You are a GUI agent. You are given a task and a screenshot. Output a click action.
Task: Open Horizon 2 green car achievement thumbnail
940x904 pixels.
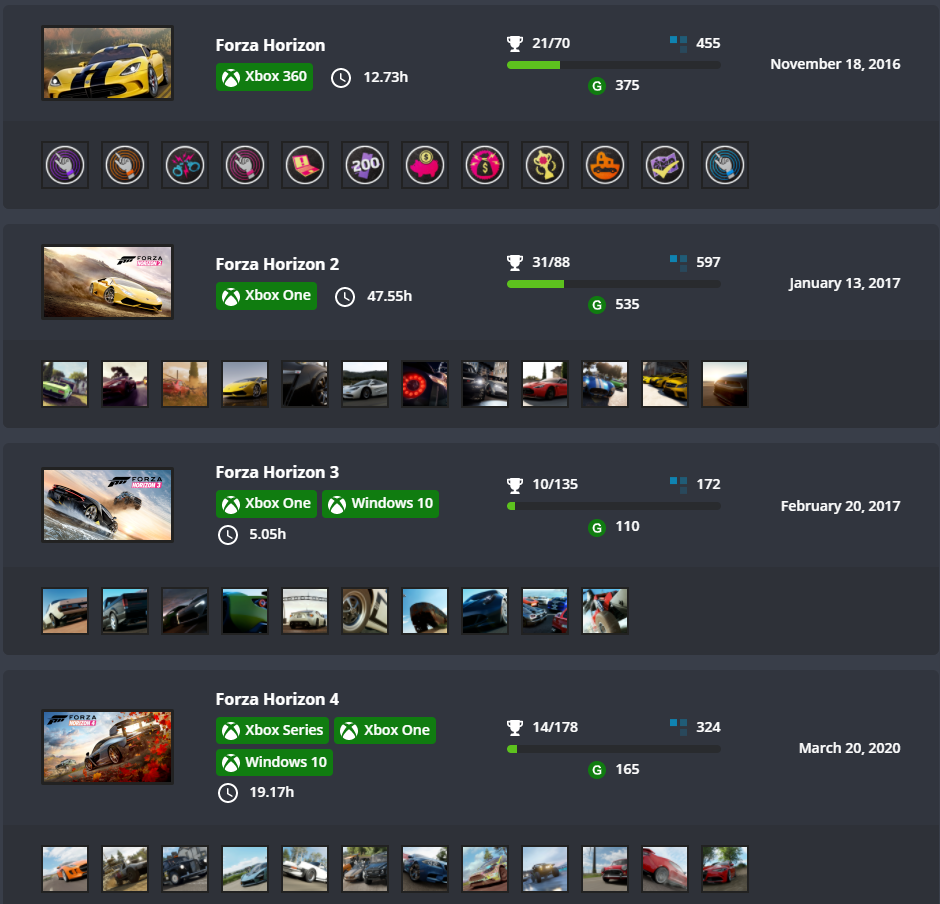click(x=65, y=384)
